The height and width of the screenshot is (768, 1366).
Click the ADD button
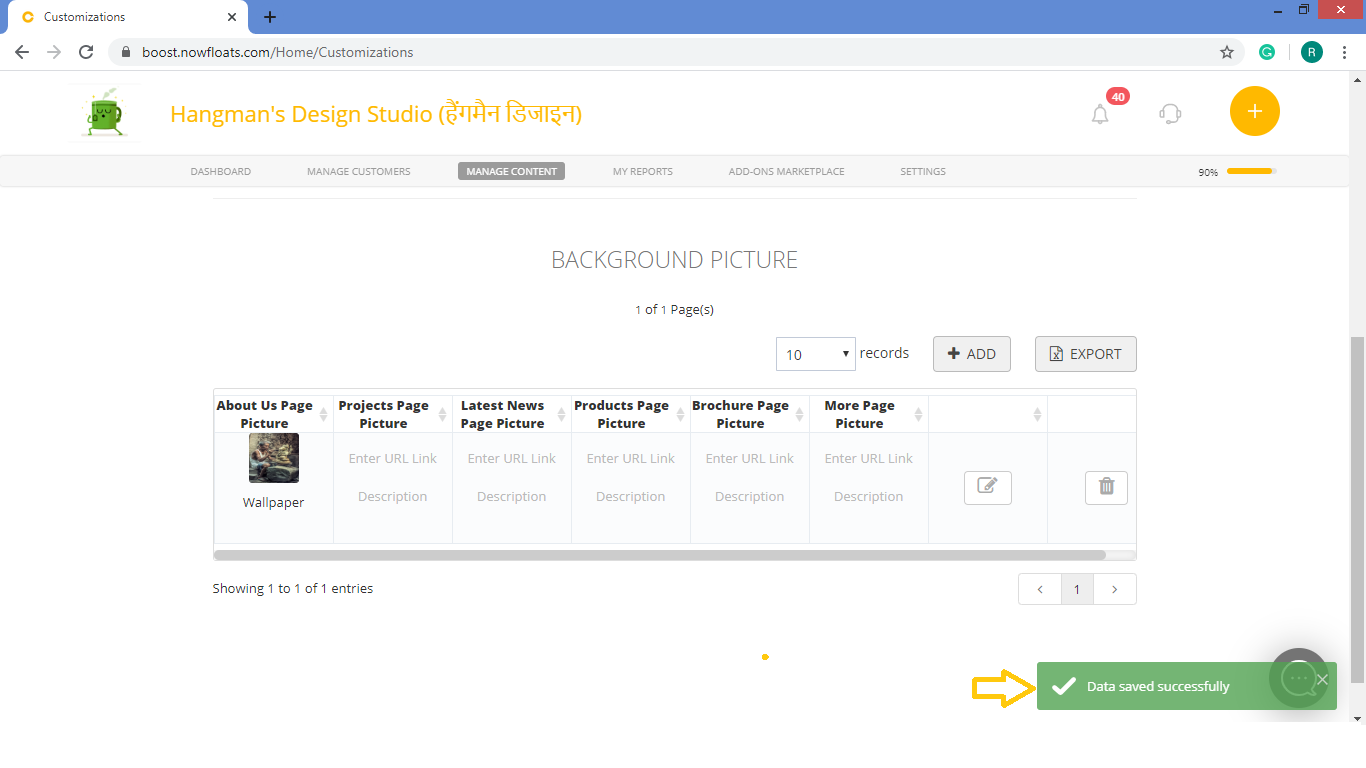point(972,354)
